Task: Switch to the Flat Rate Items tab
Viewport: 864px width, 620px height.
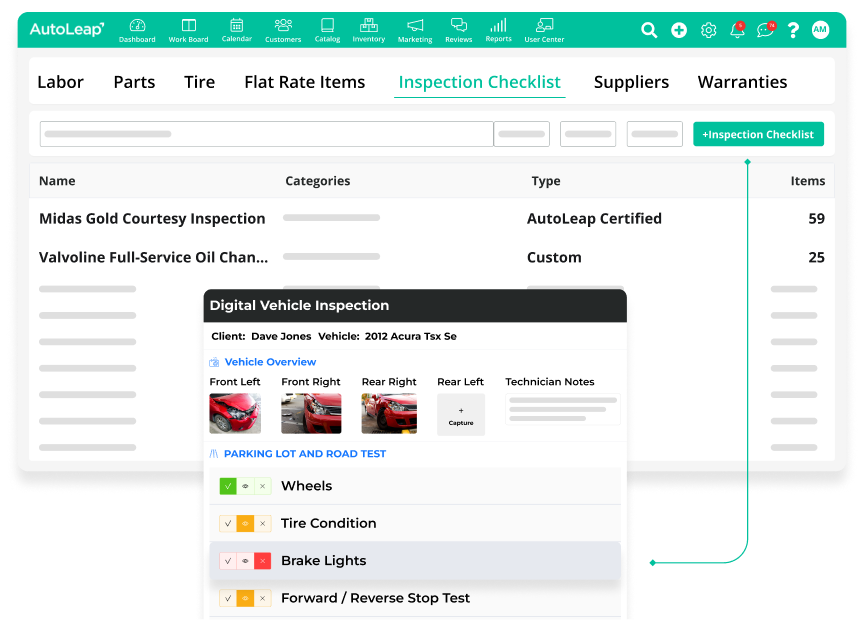Action: point(305,82)
